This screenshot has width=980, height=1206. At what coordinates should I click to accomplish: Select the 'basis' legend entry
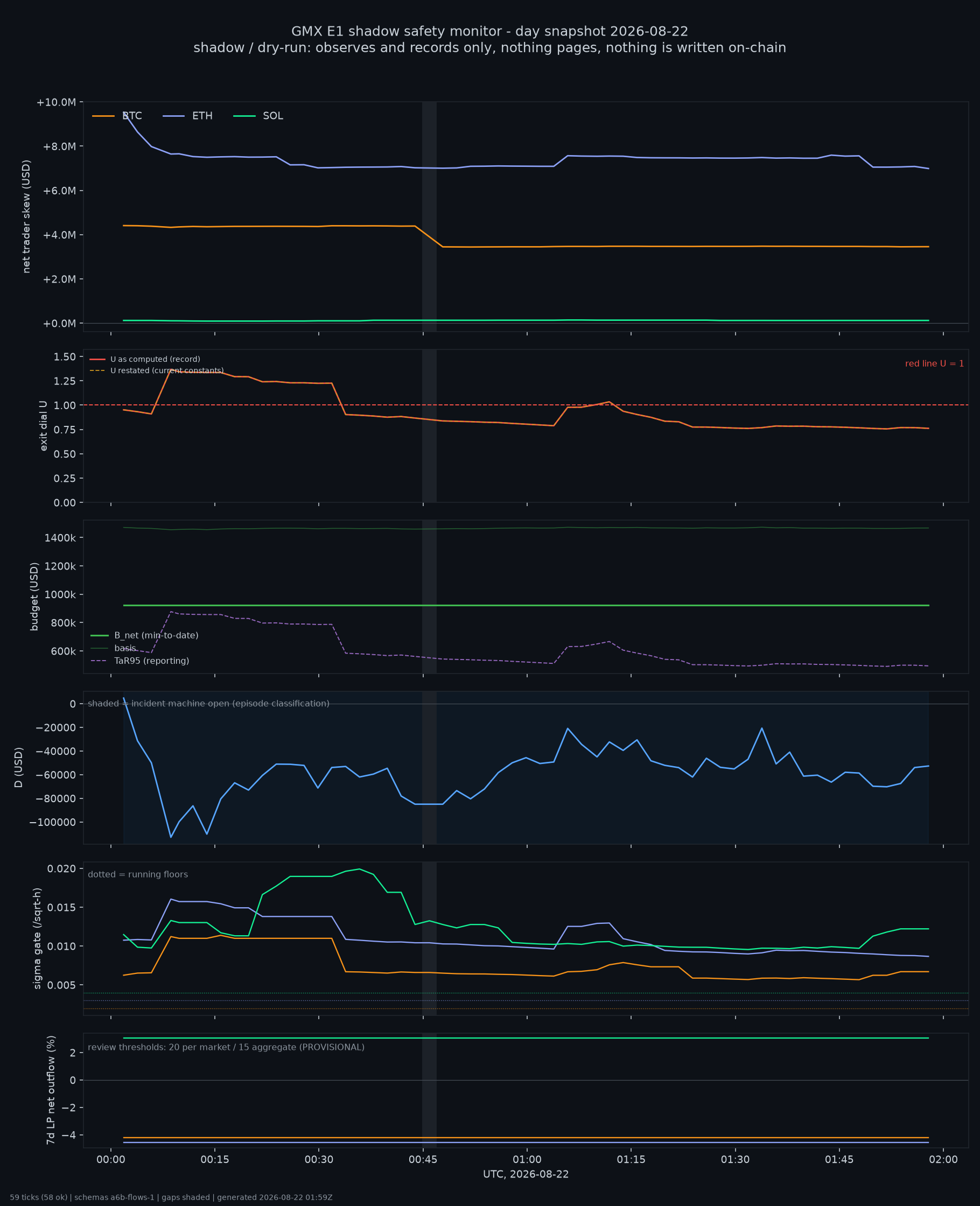pyautogui.click(x=114, y=648)
